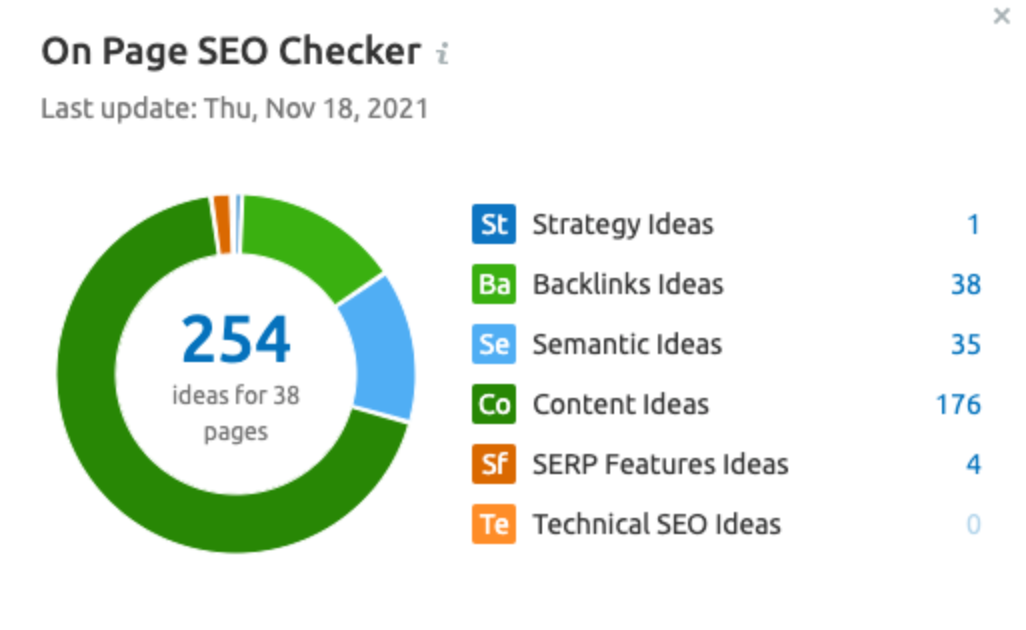
Task: Open the Content Ideas count 176
Action: (958, 404)
